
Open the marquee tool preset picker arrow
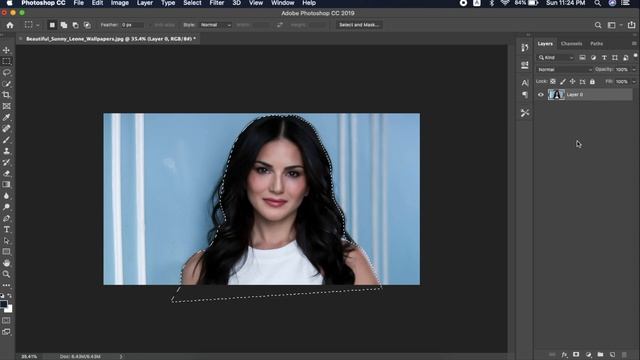[x=38, y=25]
